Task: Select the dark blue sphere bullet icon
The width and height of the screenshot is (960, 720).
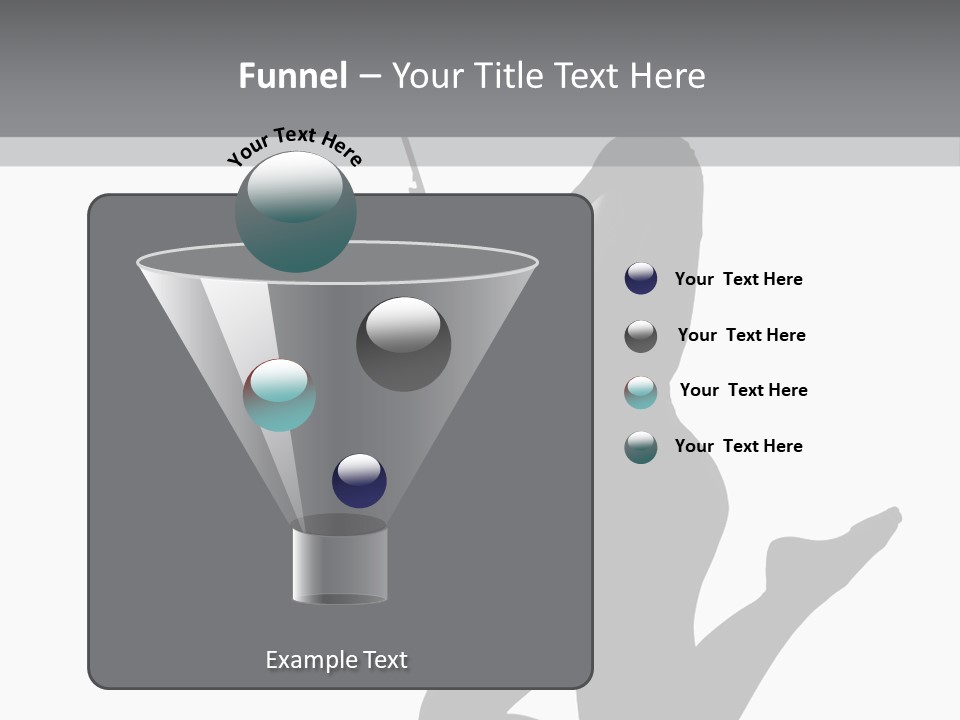Action: (x=640, y=279)
